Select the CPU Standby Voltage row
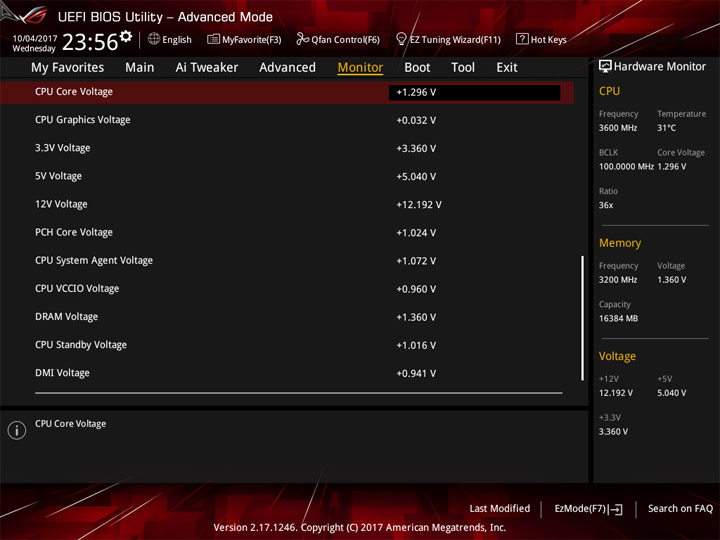 [287, 345]
